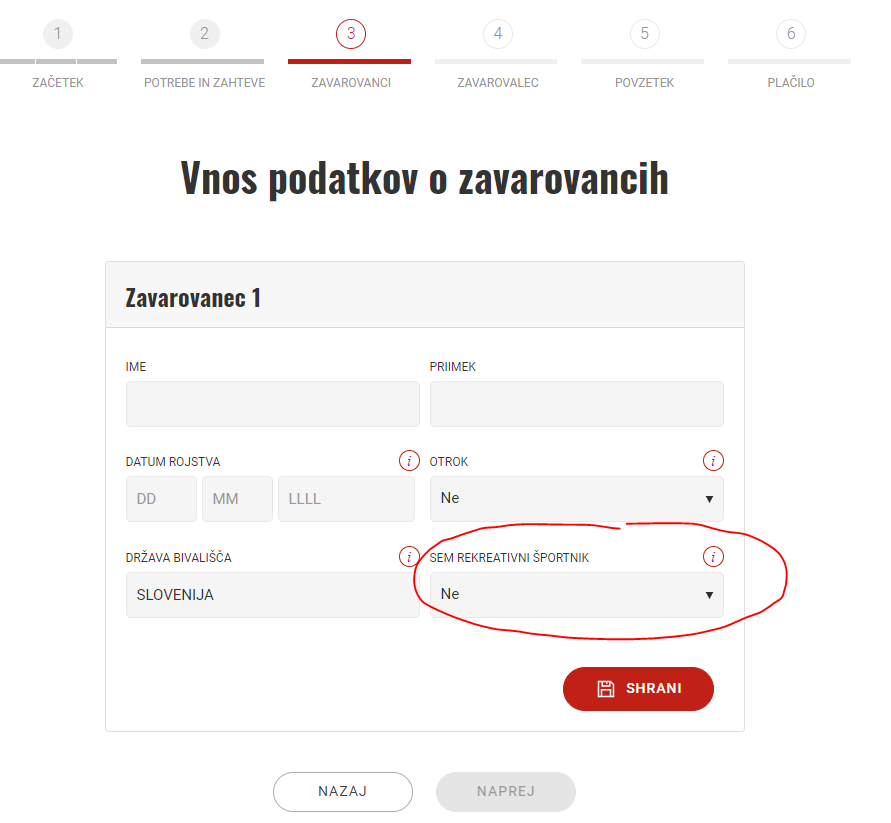This screenshot has width=891, height=823.
Task: Click the Zavarovanec 1 heading
Action: click(x=193, y=298)
